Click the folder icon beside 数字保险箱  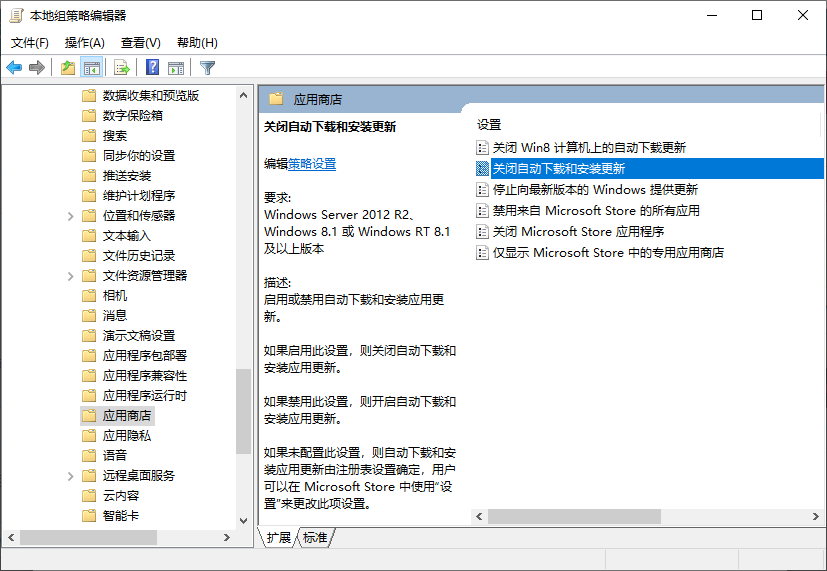[89, 115]
